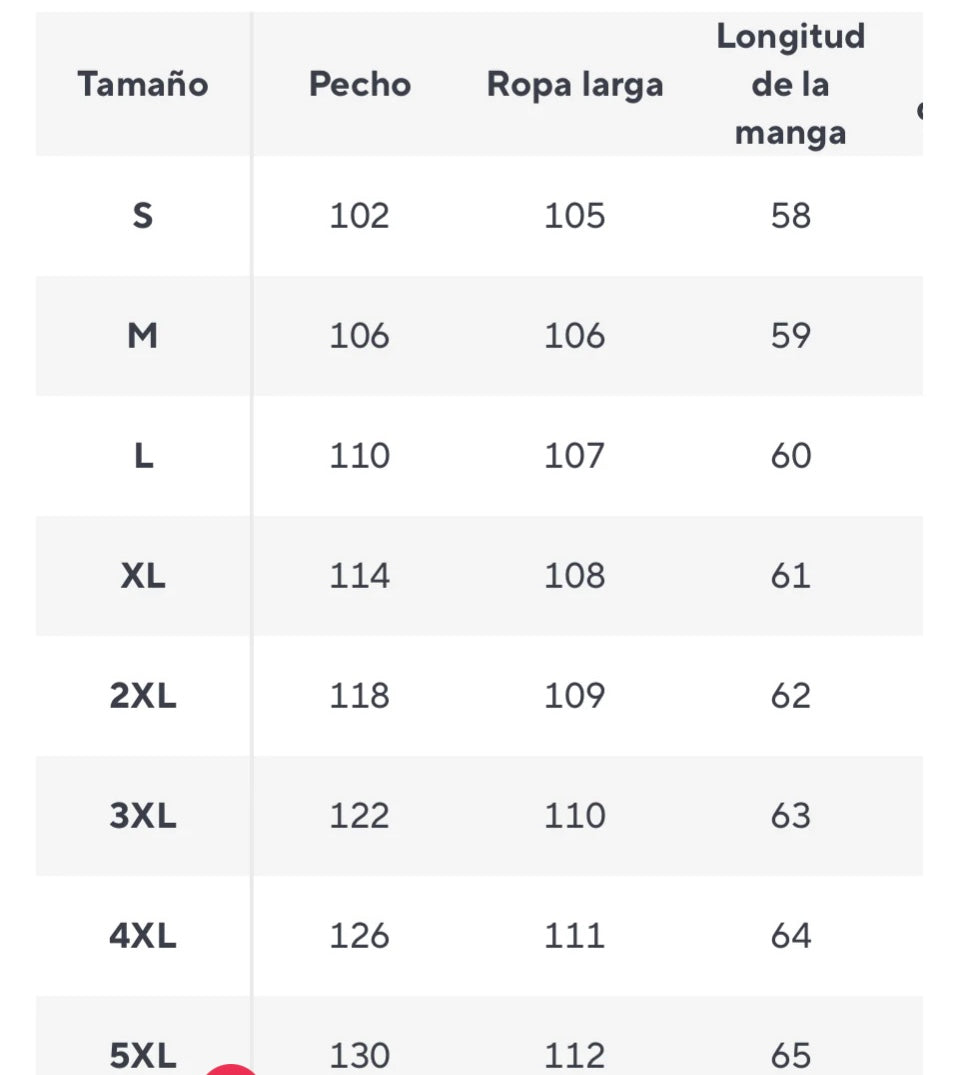
Task: Tap sleeve length value 60 for size L
Action: pos(790,456)
